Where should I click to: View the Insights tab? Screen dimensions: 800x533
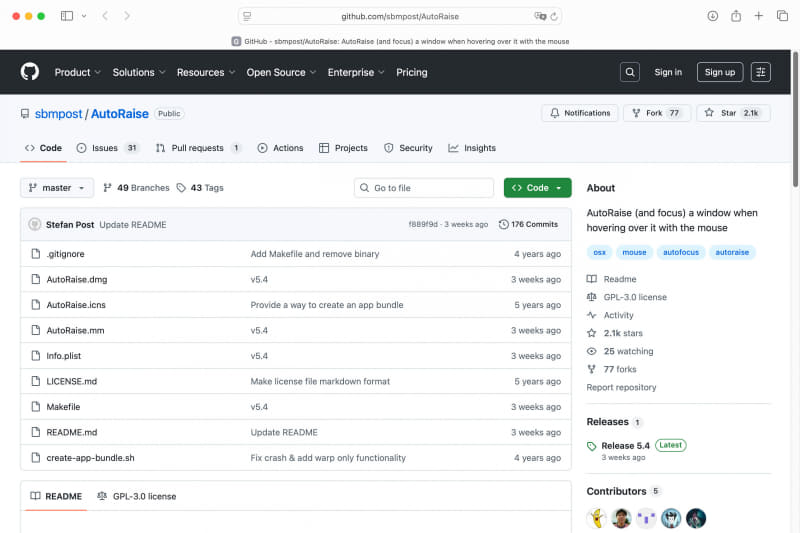pos(472,148)
